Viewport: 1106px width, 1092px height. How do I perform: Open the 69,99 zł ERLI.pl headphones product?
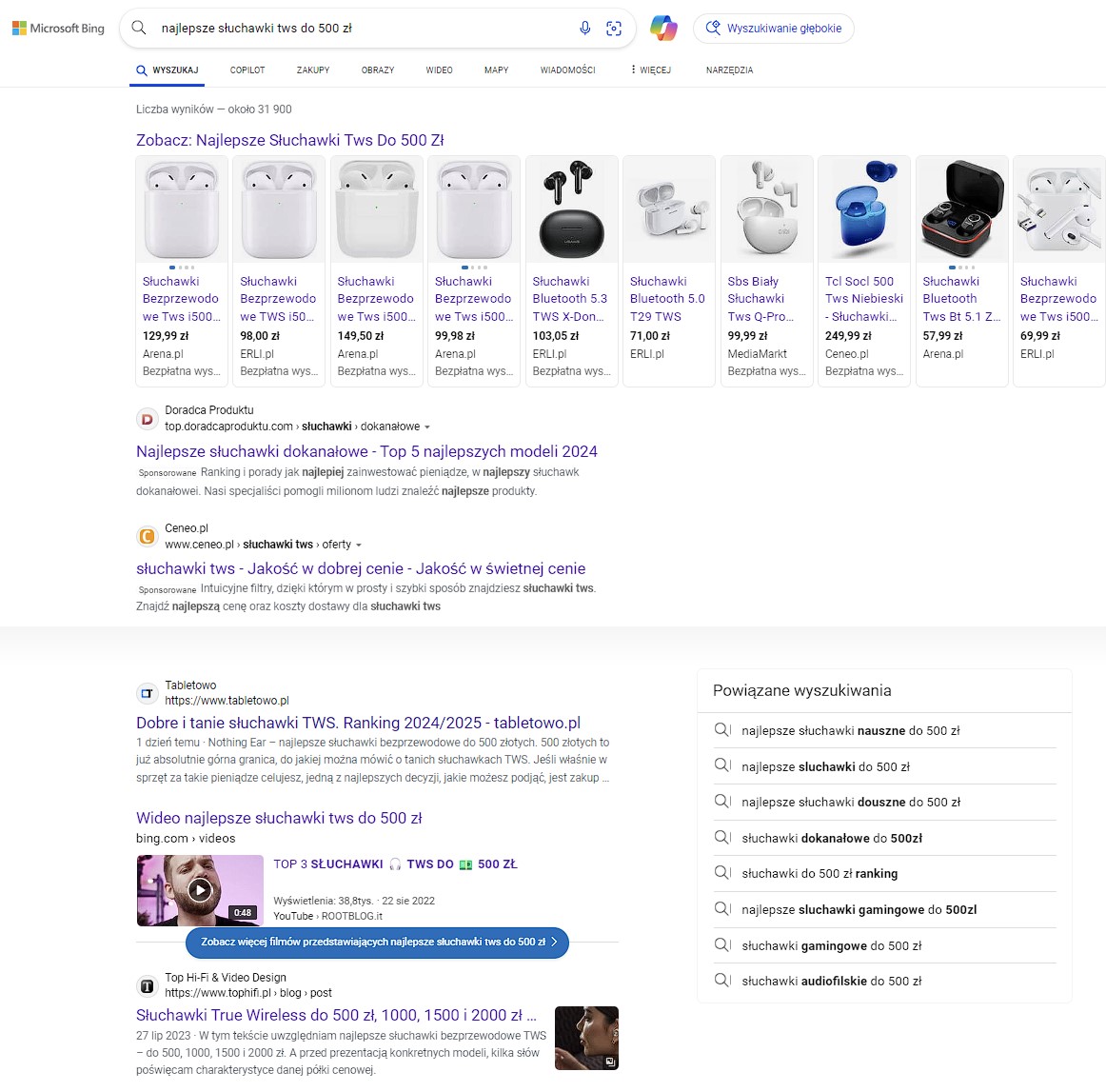point(1059,271)
